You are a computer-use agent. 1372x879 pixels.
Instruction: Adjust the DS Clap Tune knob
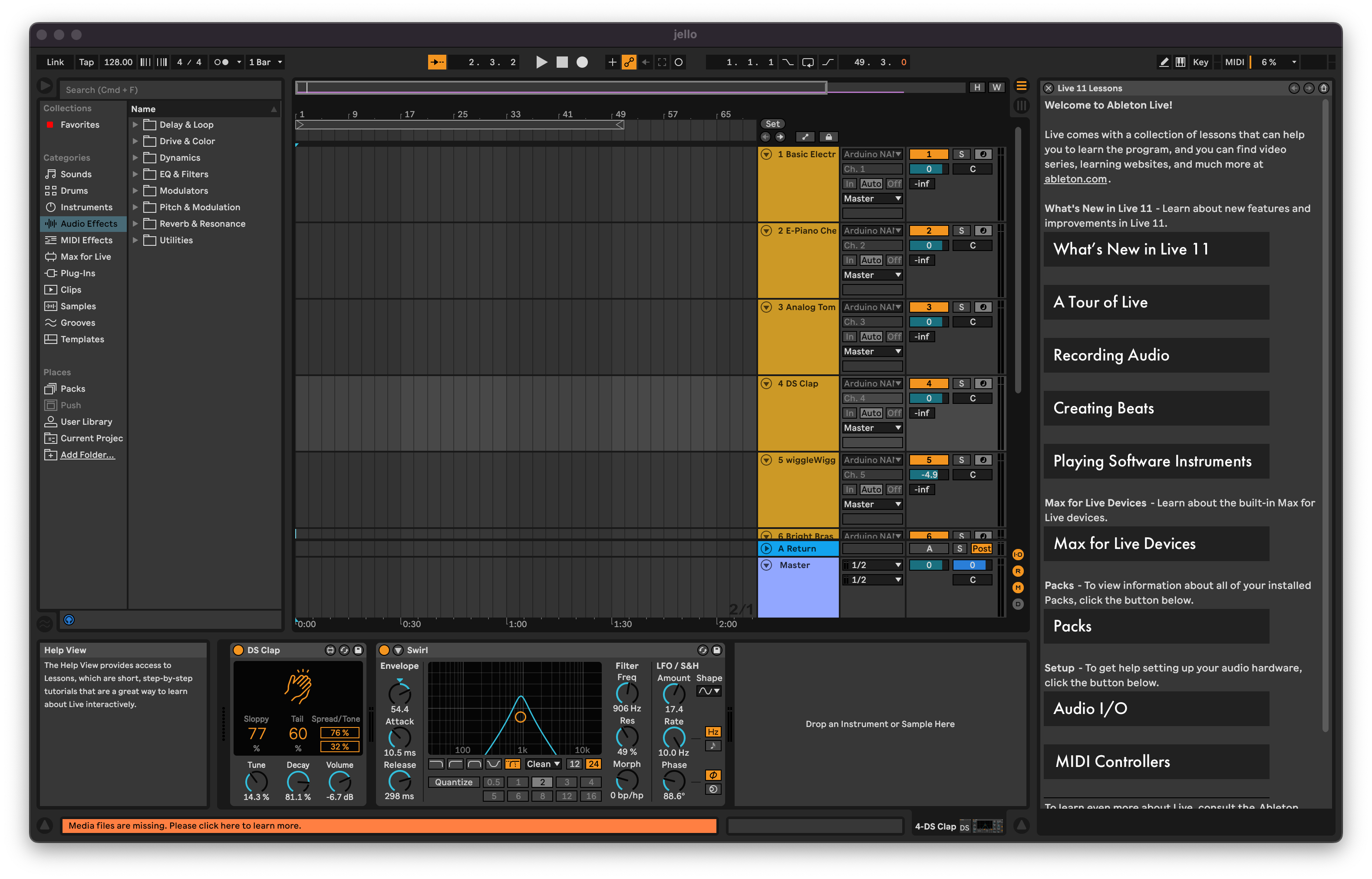tap(256, 781)
